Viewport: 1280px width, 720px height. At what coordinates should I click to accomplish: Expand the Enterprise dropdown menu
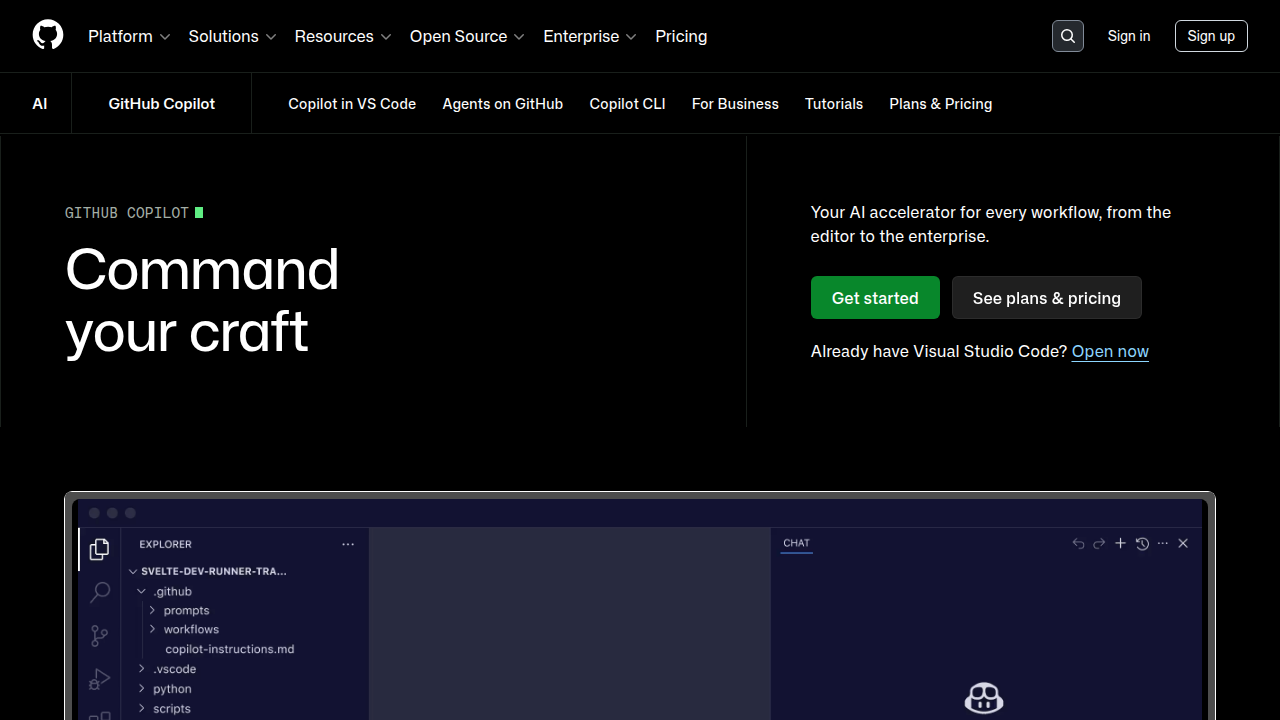590,36
